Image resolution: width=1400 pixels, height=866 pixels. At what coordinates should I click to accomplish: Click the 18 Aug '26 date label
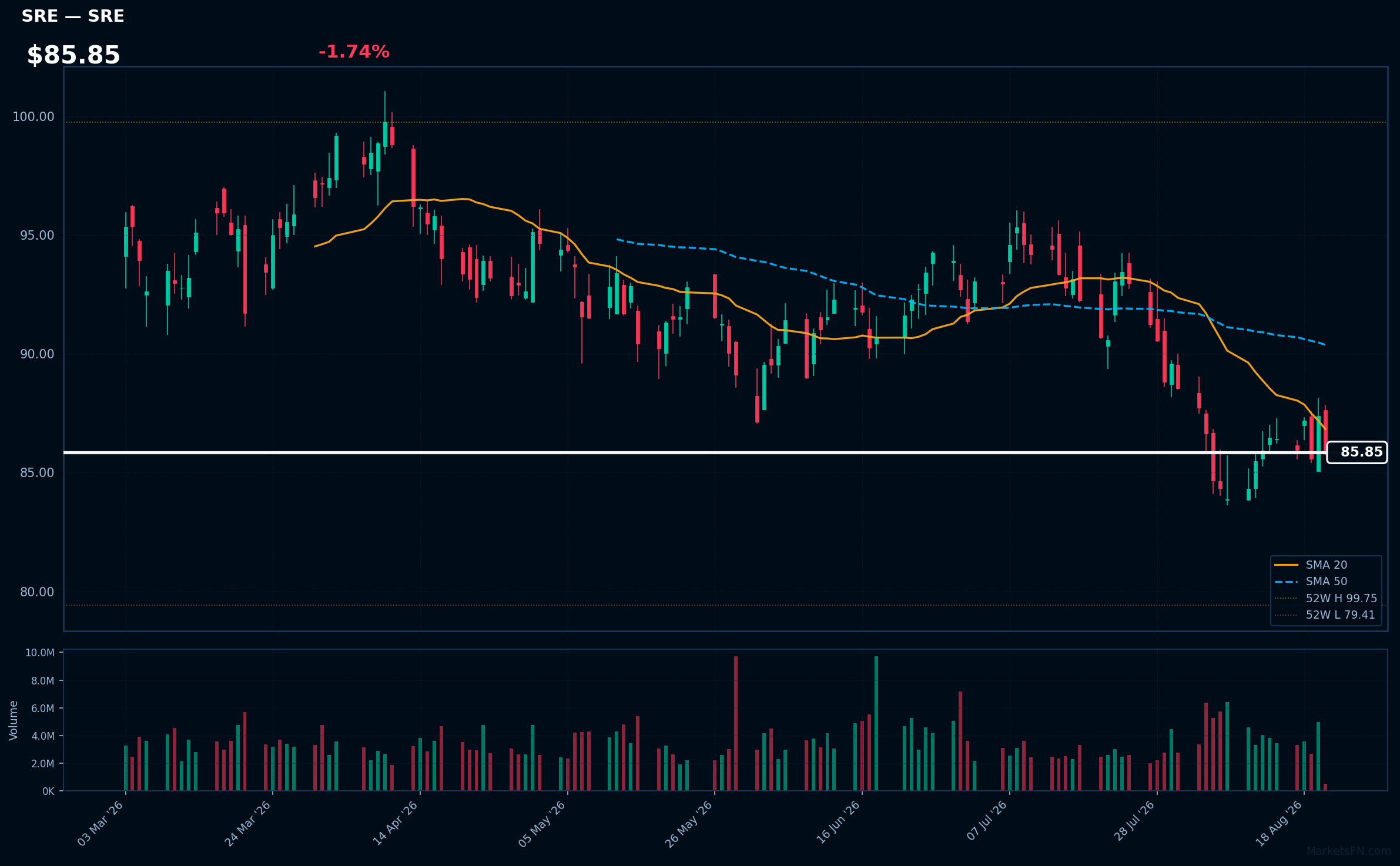1279,823
